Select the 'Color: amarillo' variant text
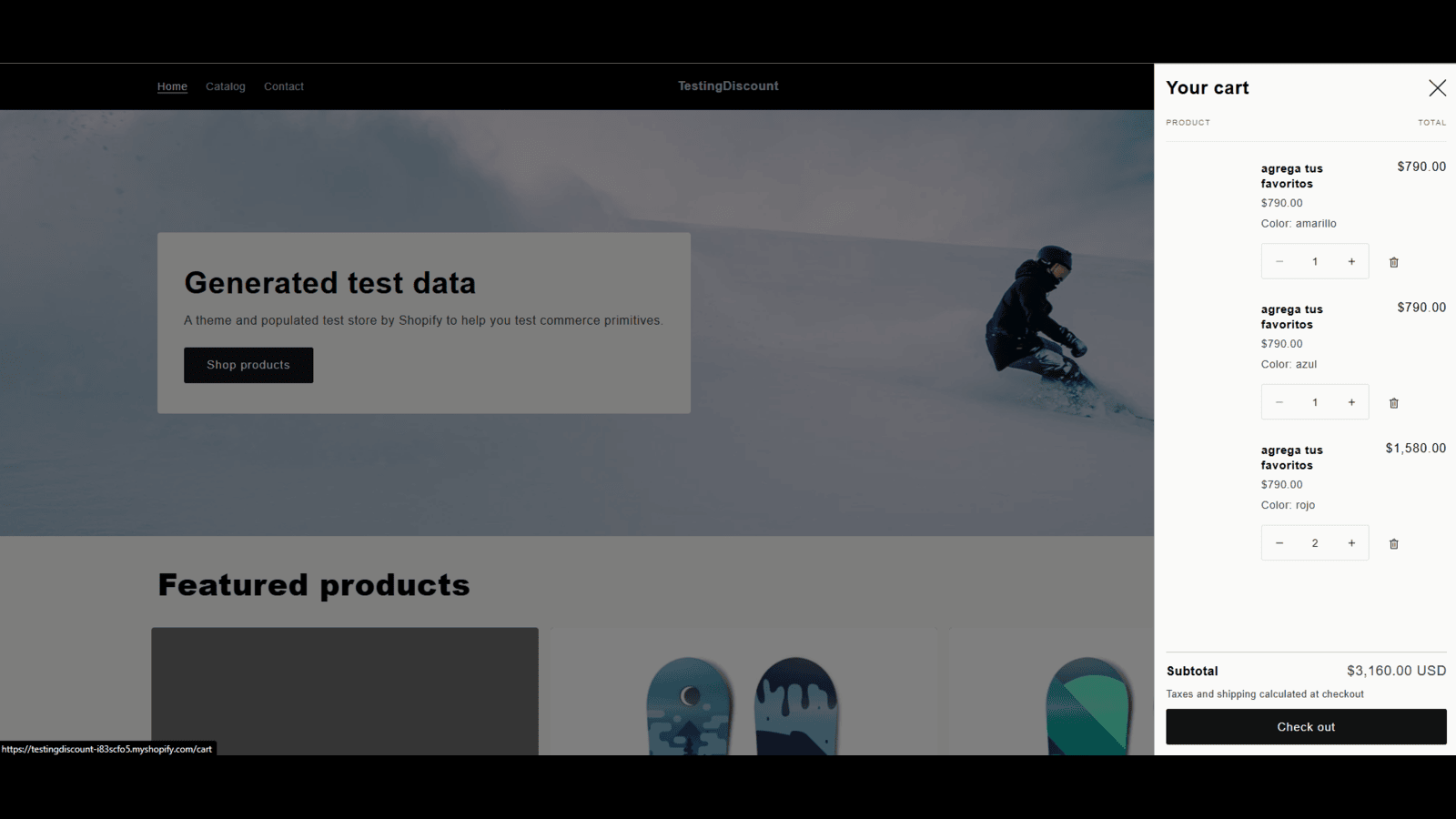The image size is (1456, 819). coord(1299,224)
